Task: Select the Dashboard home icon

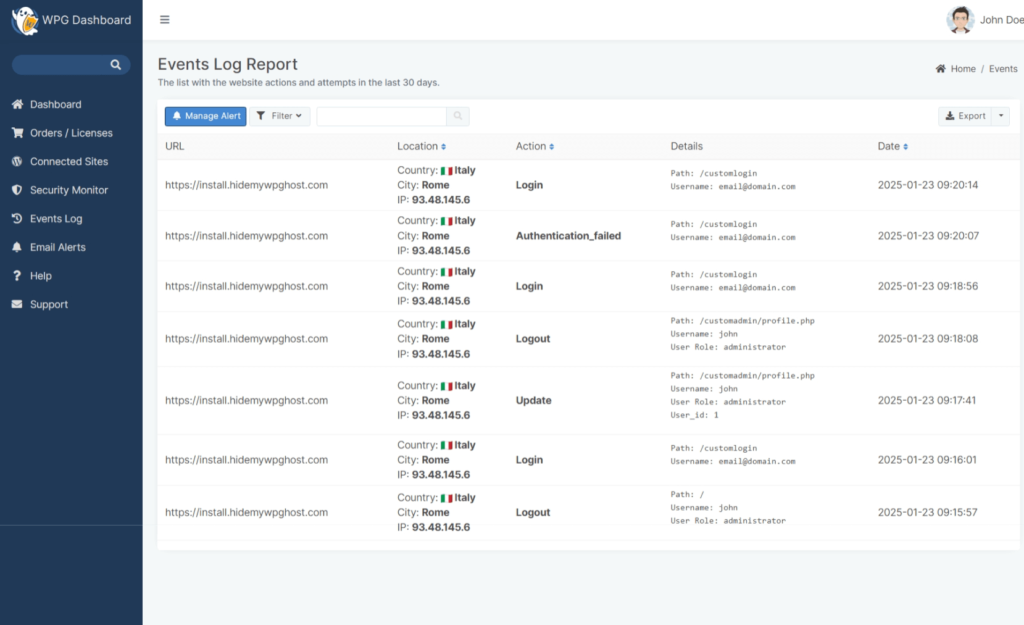Action: 16,104
